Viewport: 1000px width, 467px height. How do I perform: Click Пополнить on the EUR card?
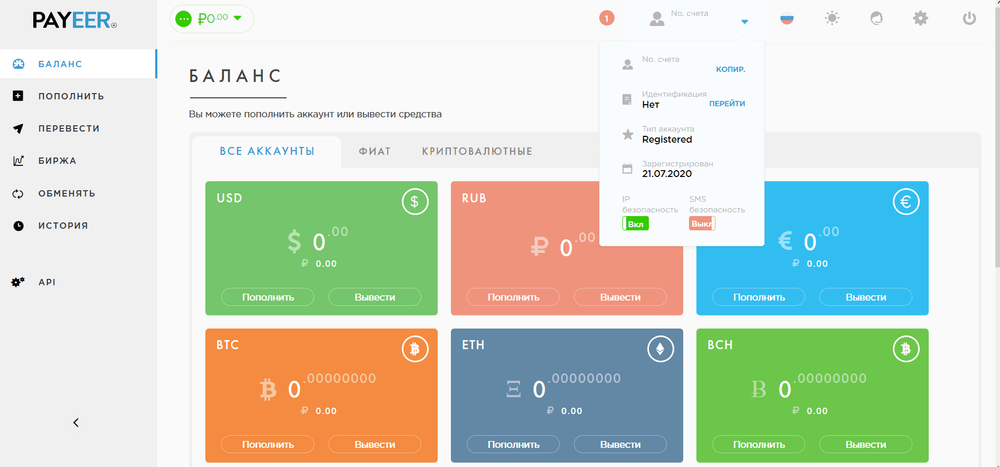759,297
